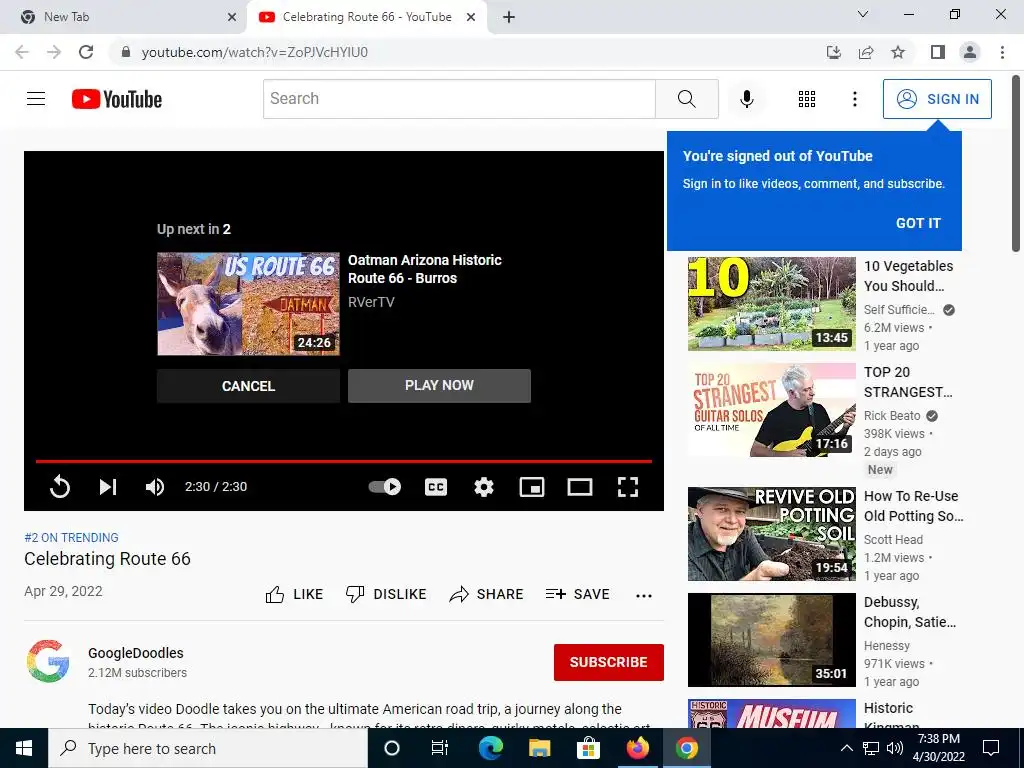Click the video progress bar

pos(344,461)
